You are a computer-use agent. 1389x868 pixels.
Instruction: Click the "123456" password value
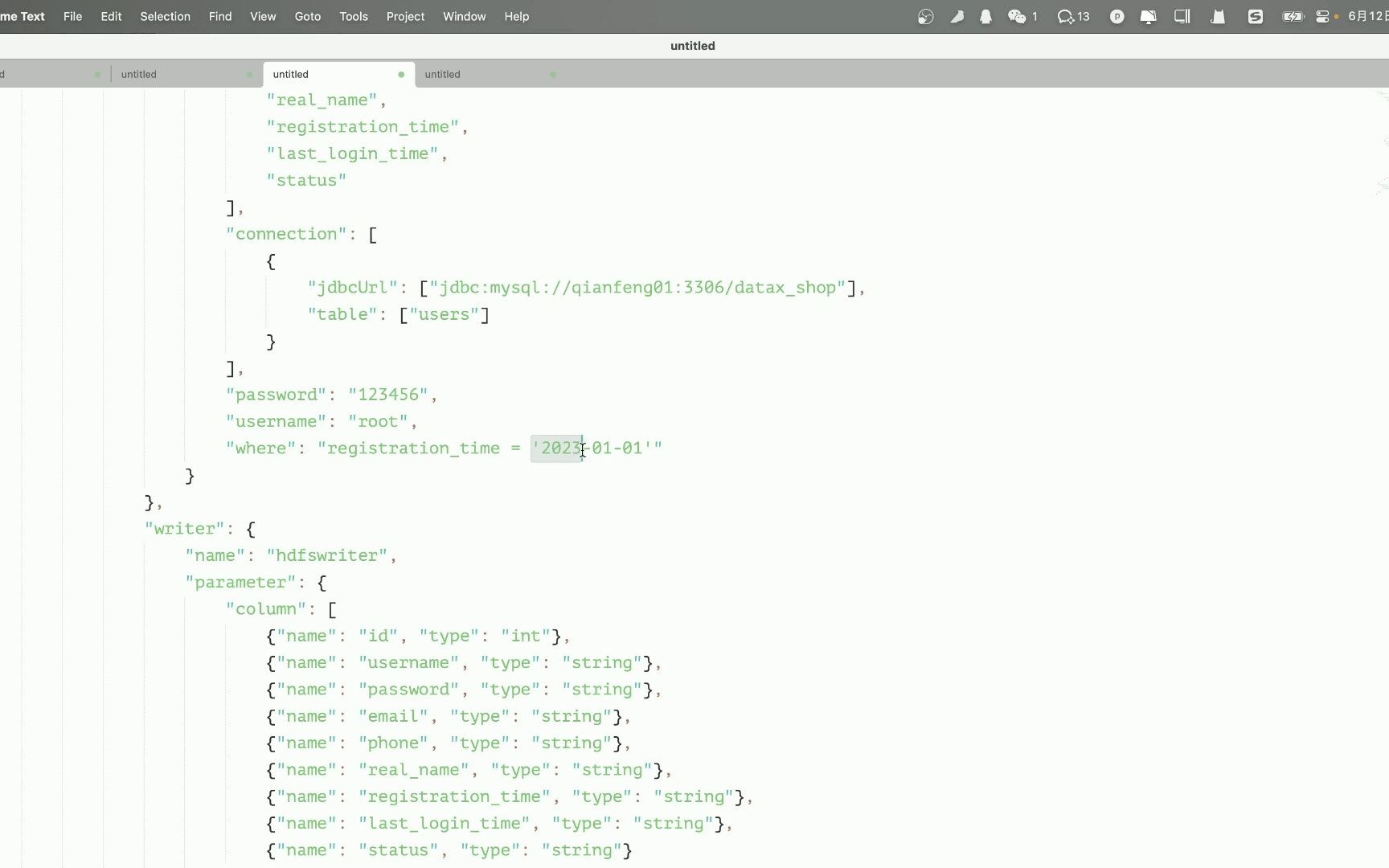pyautogui.click(x=388, y=395)
